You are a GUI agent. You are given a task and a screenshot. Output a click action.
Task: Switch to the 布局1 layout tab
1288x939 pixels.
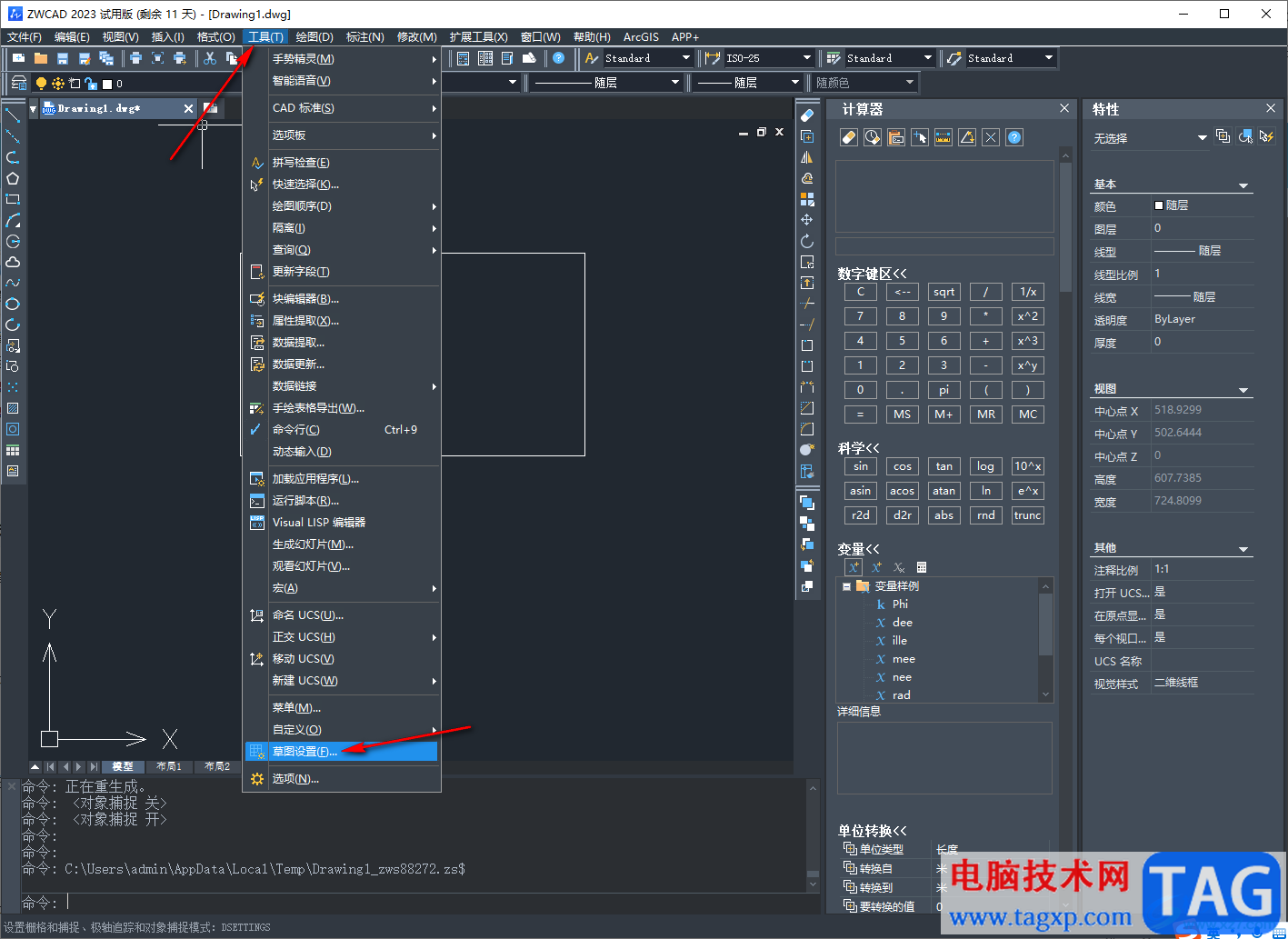169,766
